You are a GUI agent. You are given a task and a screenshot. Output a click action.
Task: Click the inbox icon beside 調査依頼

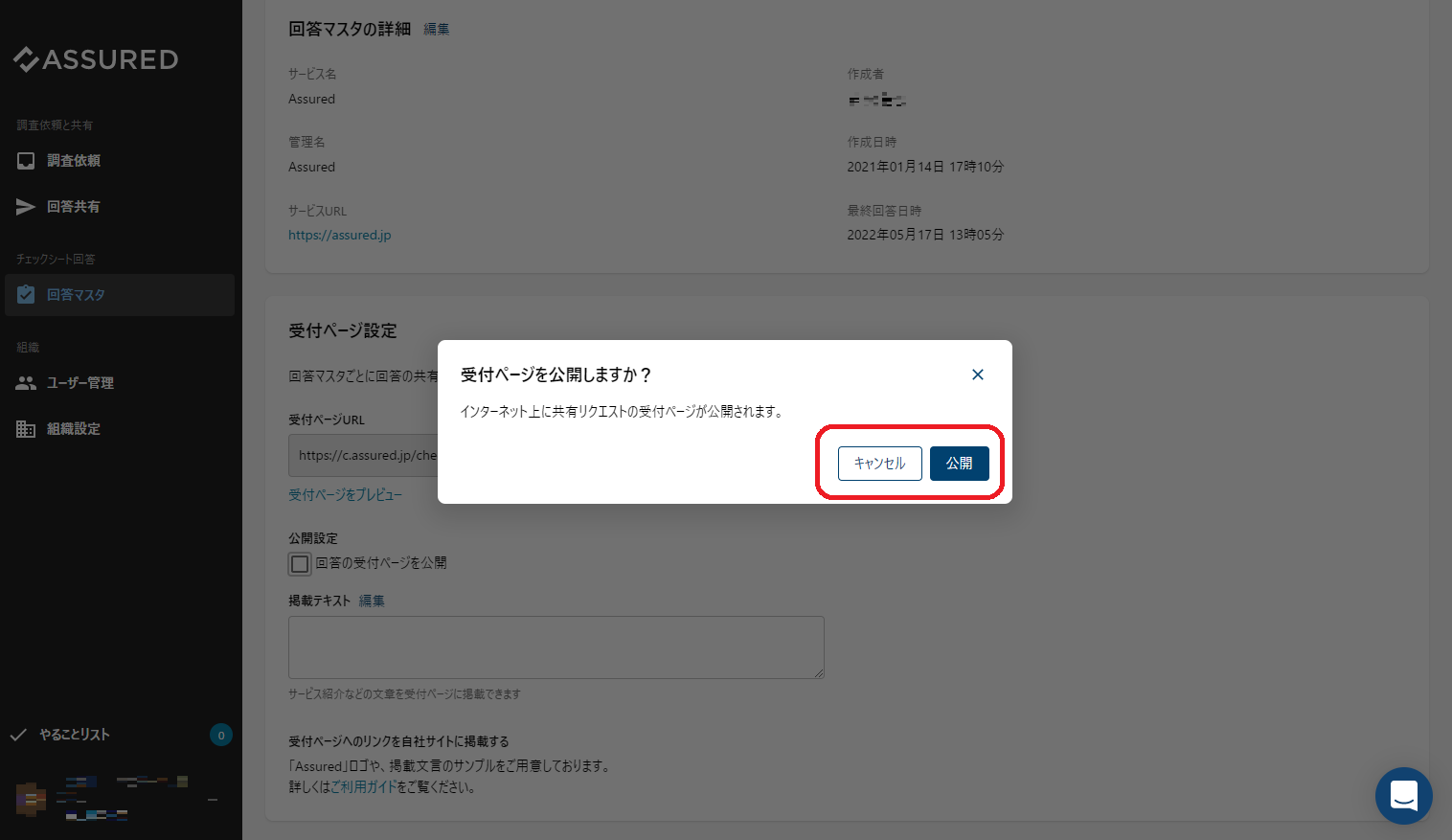click(x=26, y=161)
